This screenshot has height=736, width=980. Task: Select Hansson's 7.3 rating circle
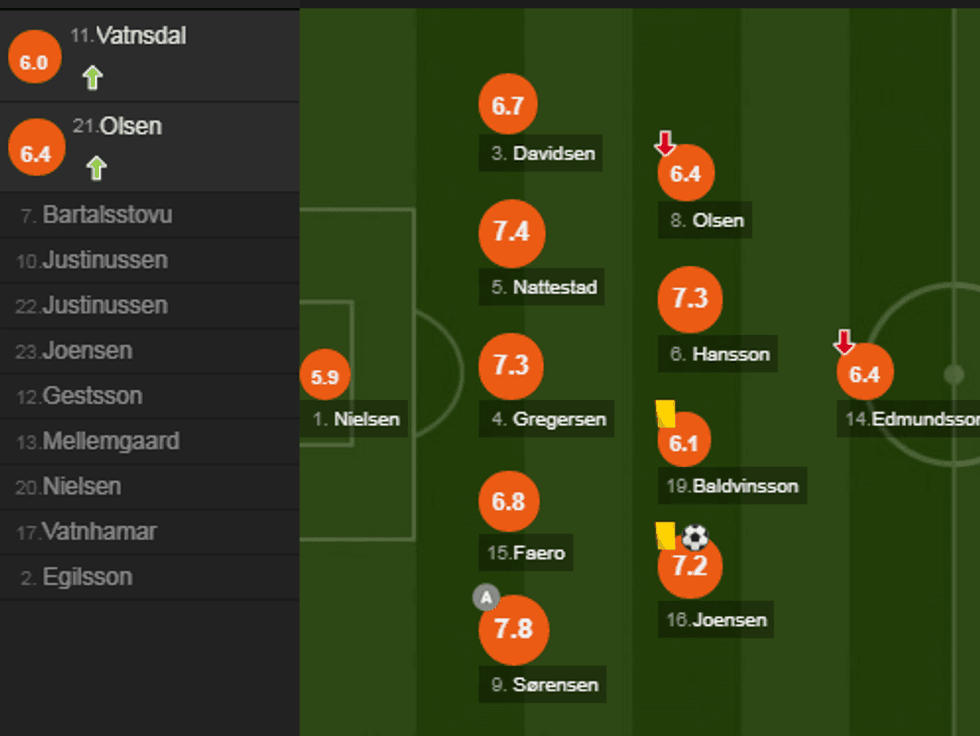[689, 299]
